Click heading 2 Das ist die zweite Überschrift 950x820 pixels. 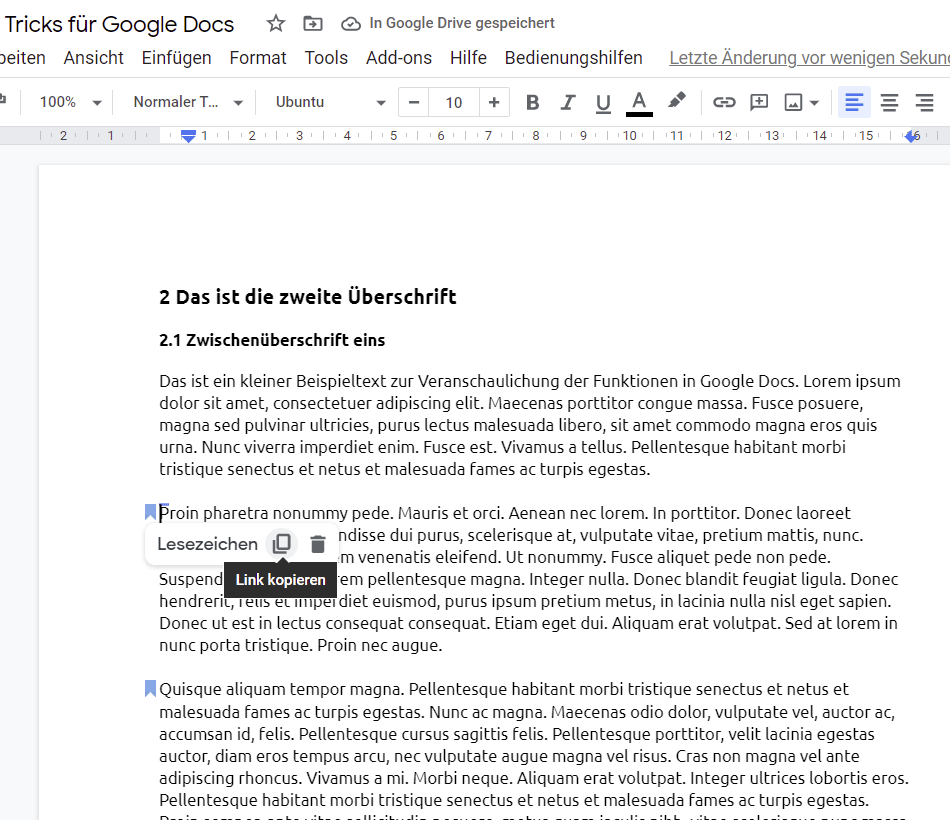pyautogui.click(x=308, y=296)
